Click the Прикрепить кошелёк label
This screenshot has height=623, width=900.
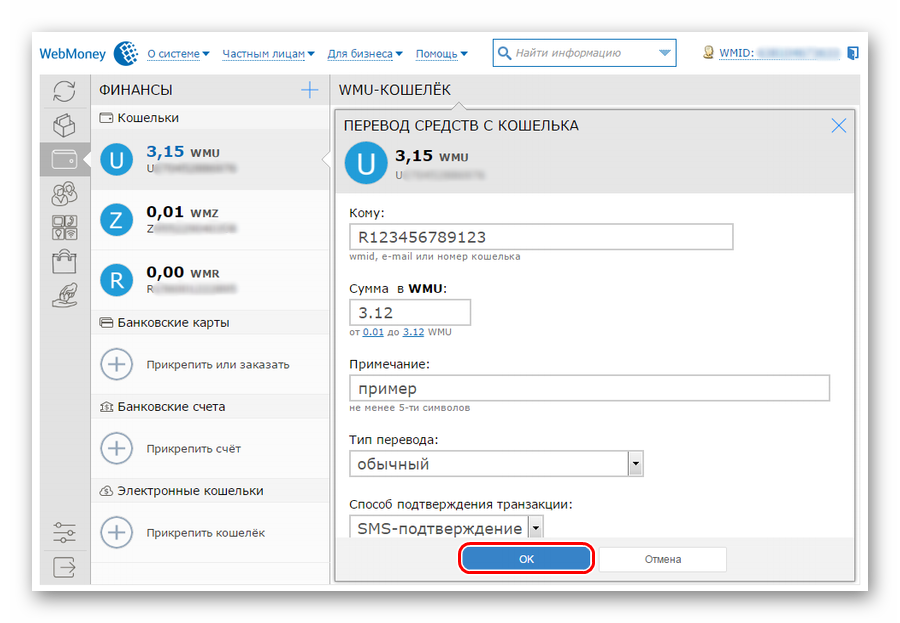[205, 533]
